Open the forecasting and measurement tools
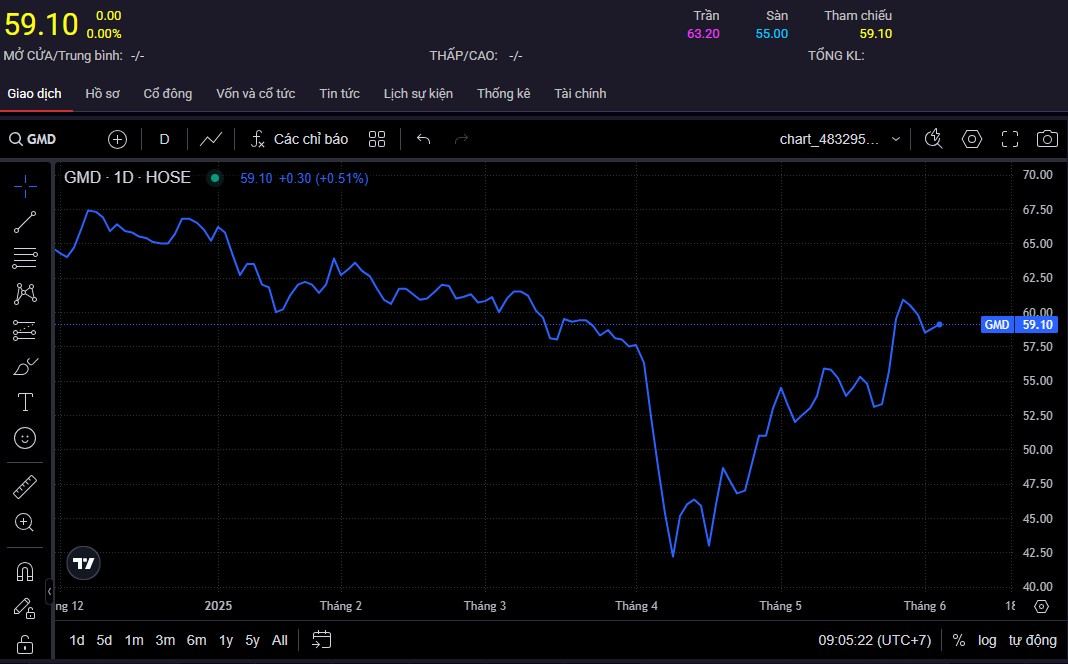Image resolution: width=1068 pixels, height=664 pixels. tap(25, 330)
